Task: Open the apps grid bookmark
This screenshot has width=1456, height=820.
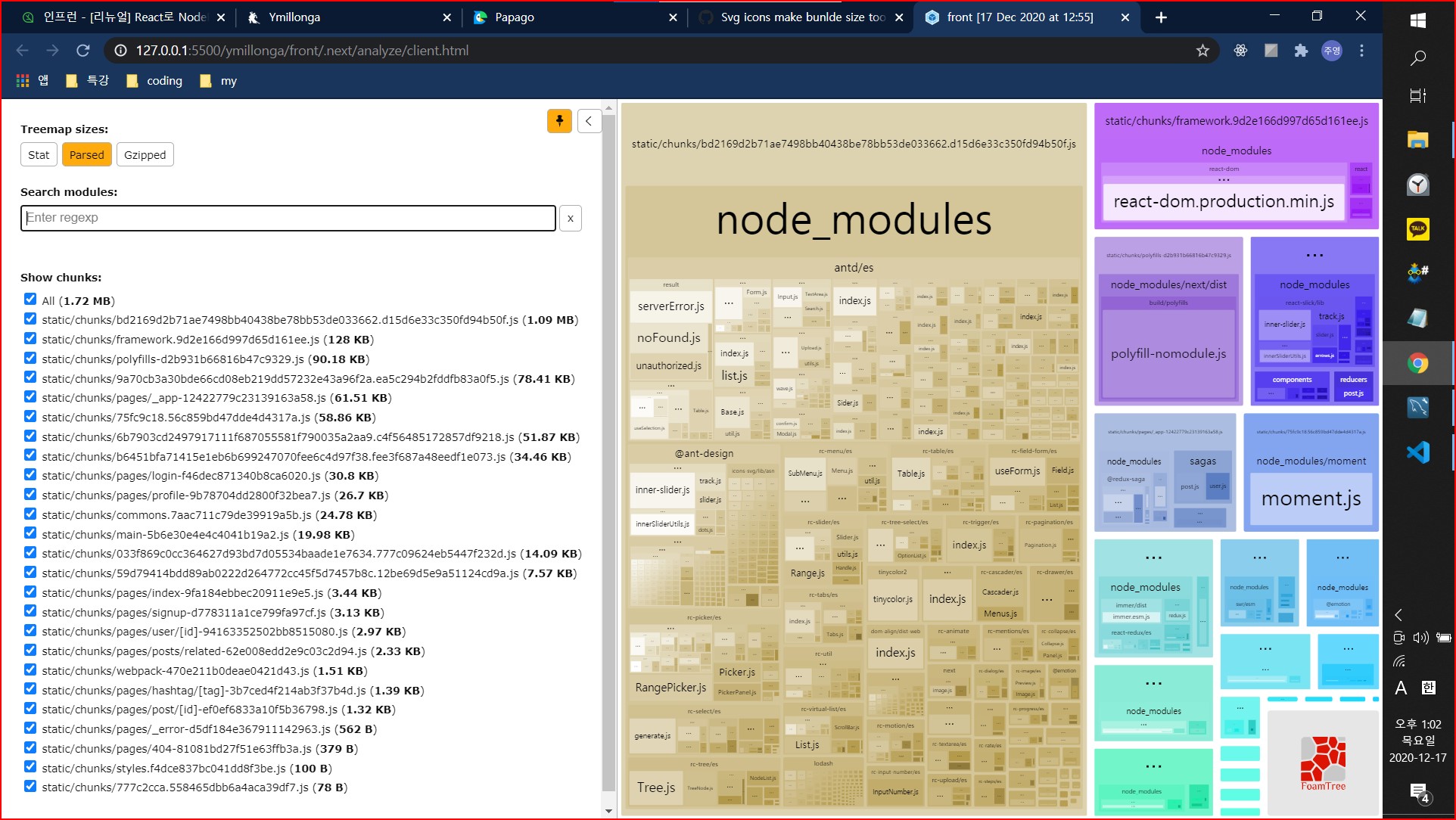Action: coord(33,80)
